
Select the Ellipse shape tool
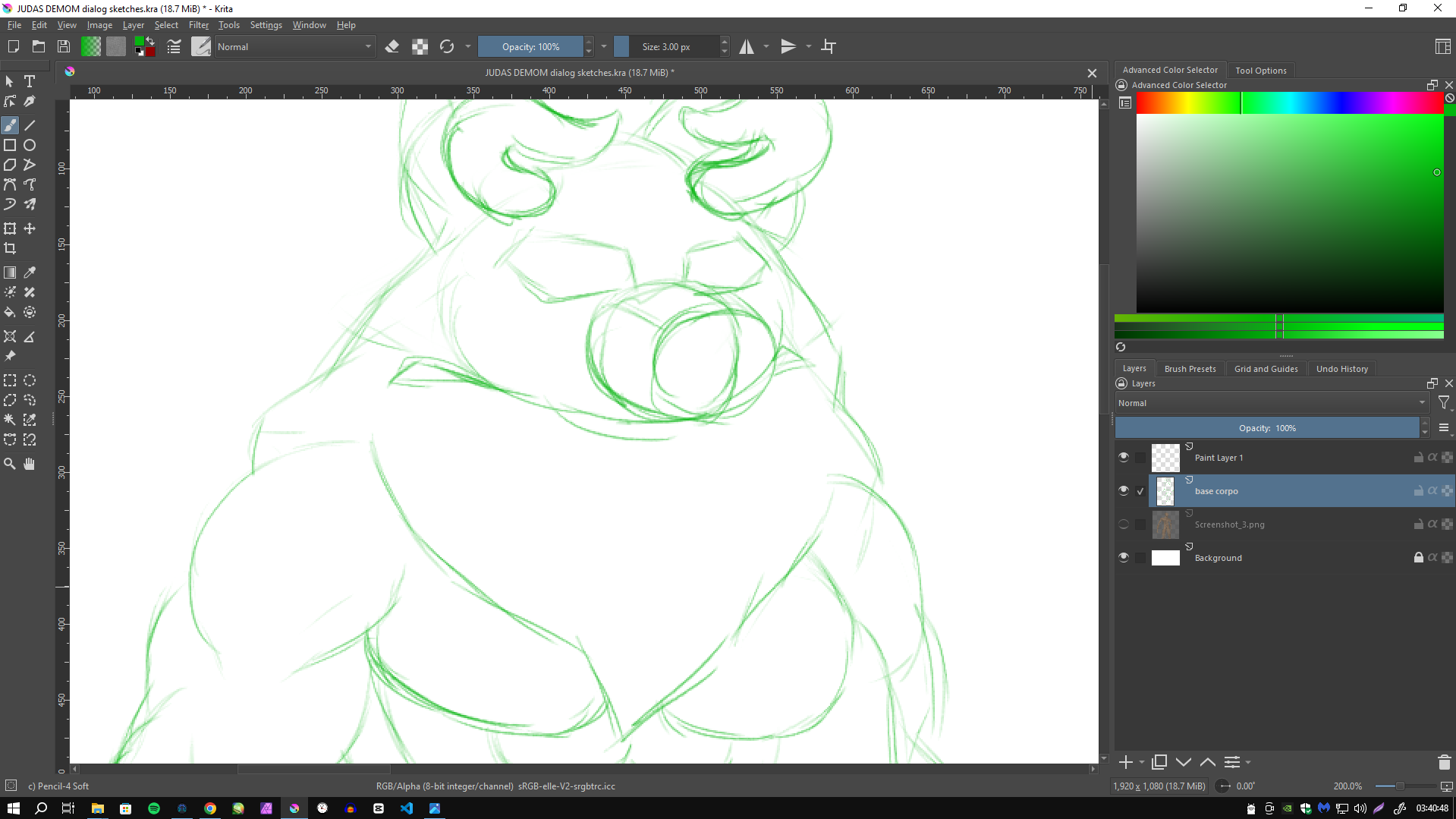point(30,145)
